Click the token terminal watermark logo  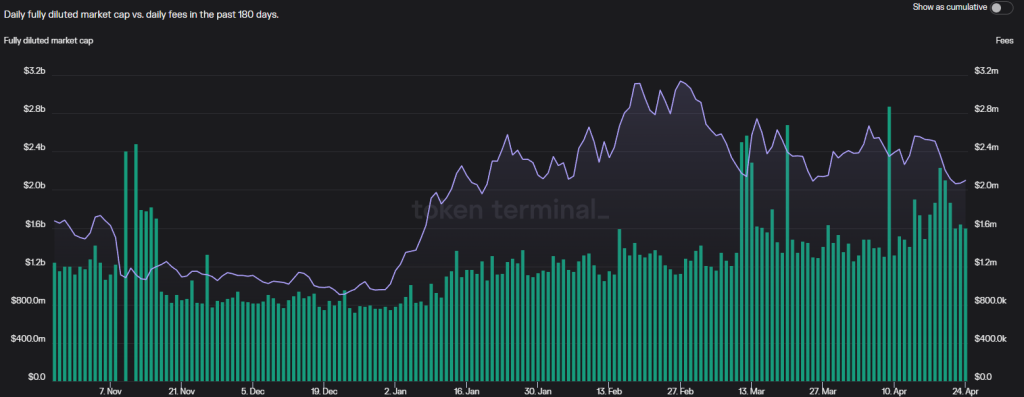[x=511, y=210]
